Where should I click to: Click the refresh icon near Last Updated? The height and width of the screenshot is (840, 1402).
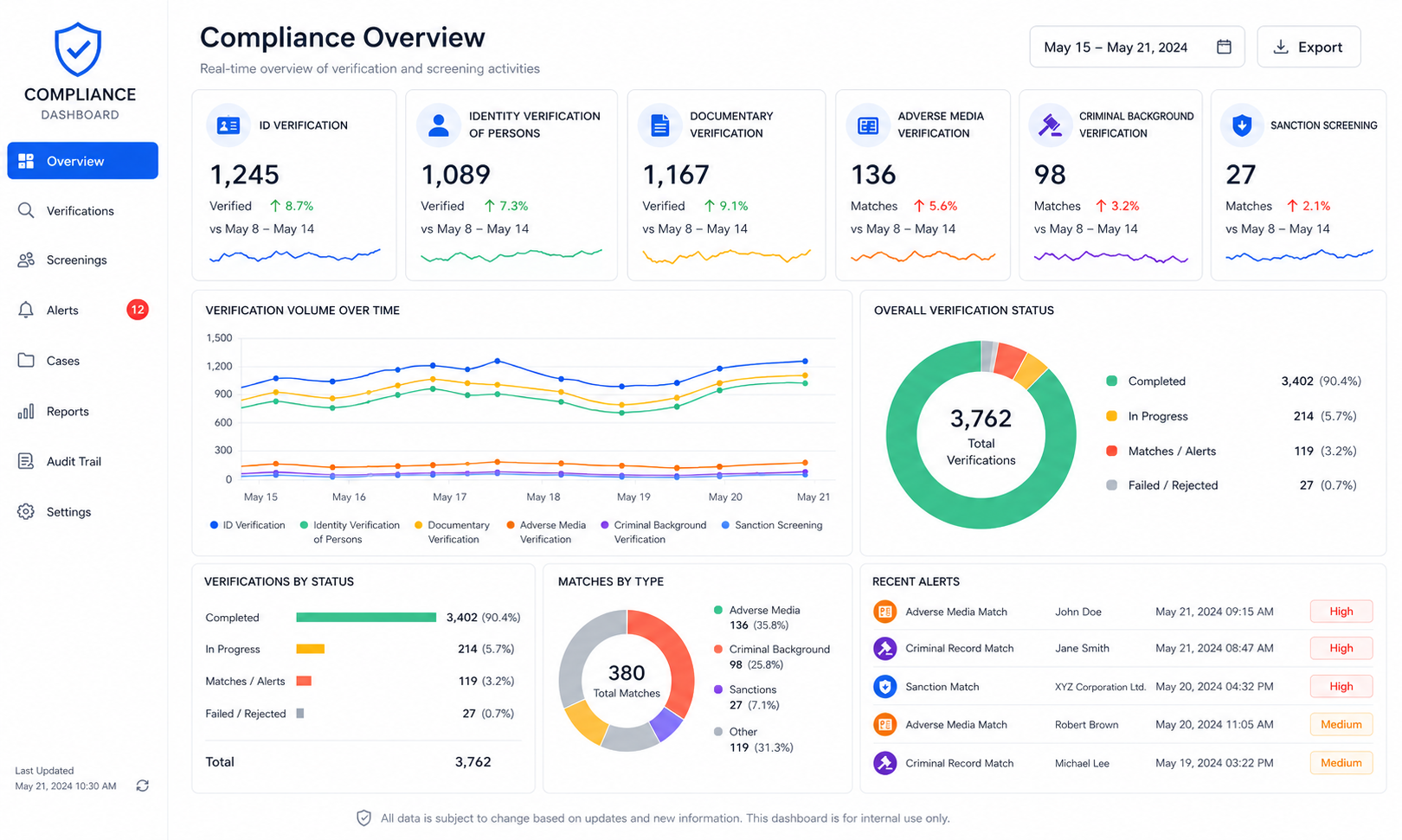(143, 785)
